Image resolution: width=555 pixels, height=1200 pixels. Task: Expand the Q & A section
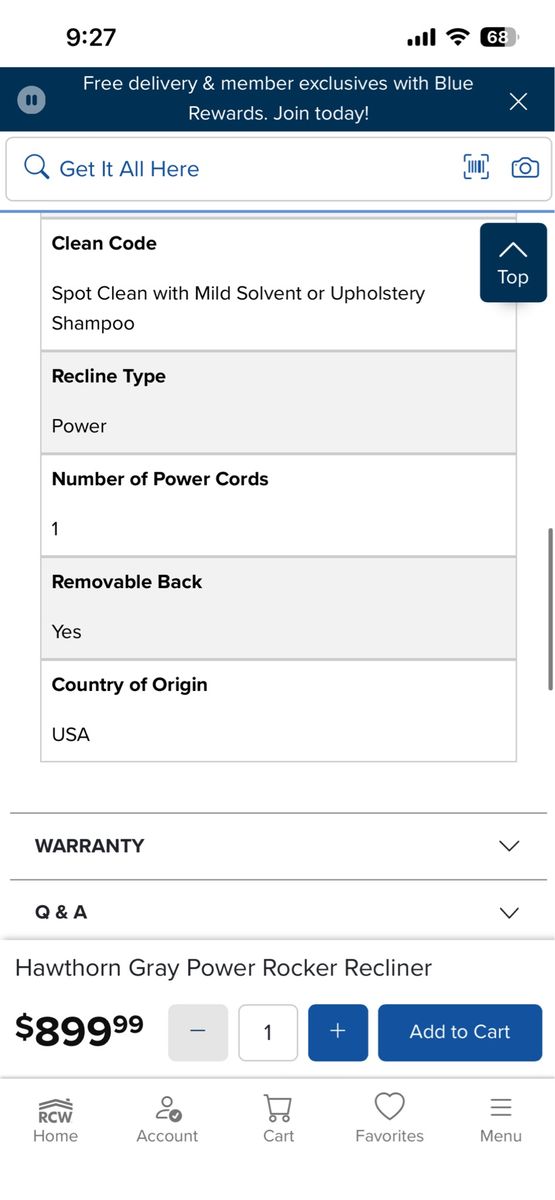tap(278, 912)
